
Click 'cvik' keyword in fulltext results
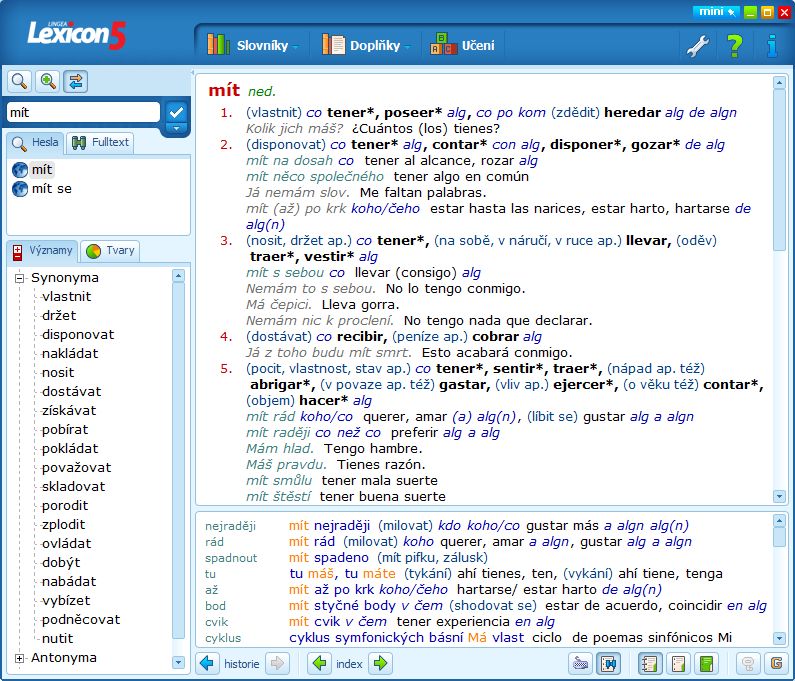click(216, 622)
